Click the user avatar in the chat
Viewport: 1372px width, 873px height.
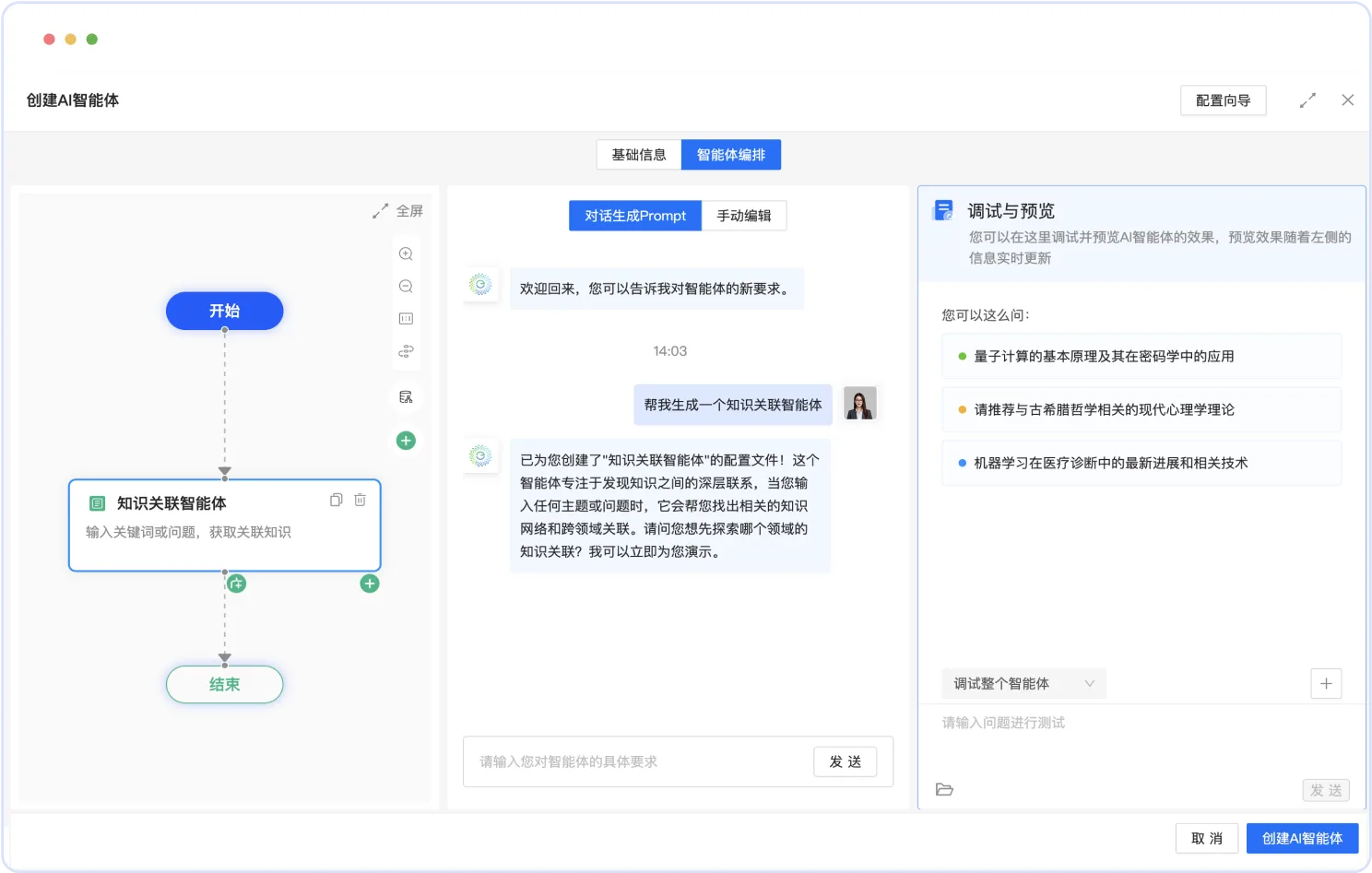[x=860, y=404]
